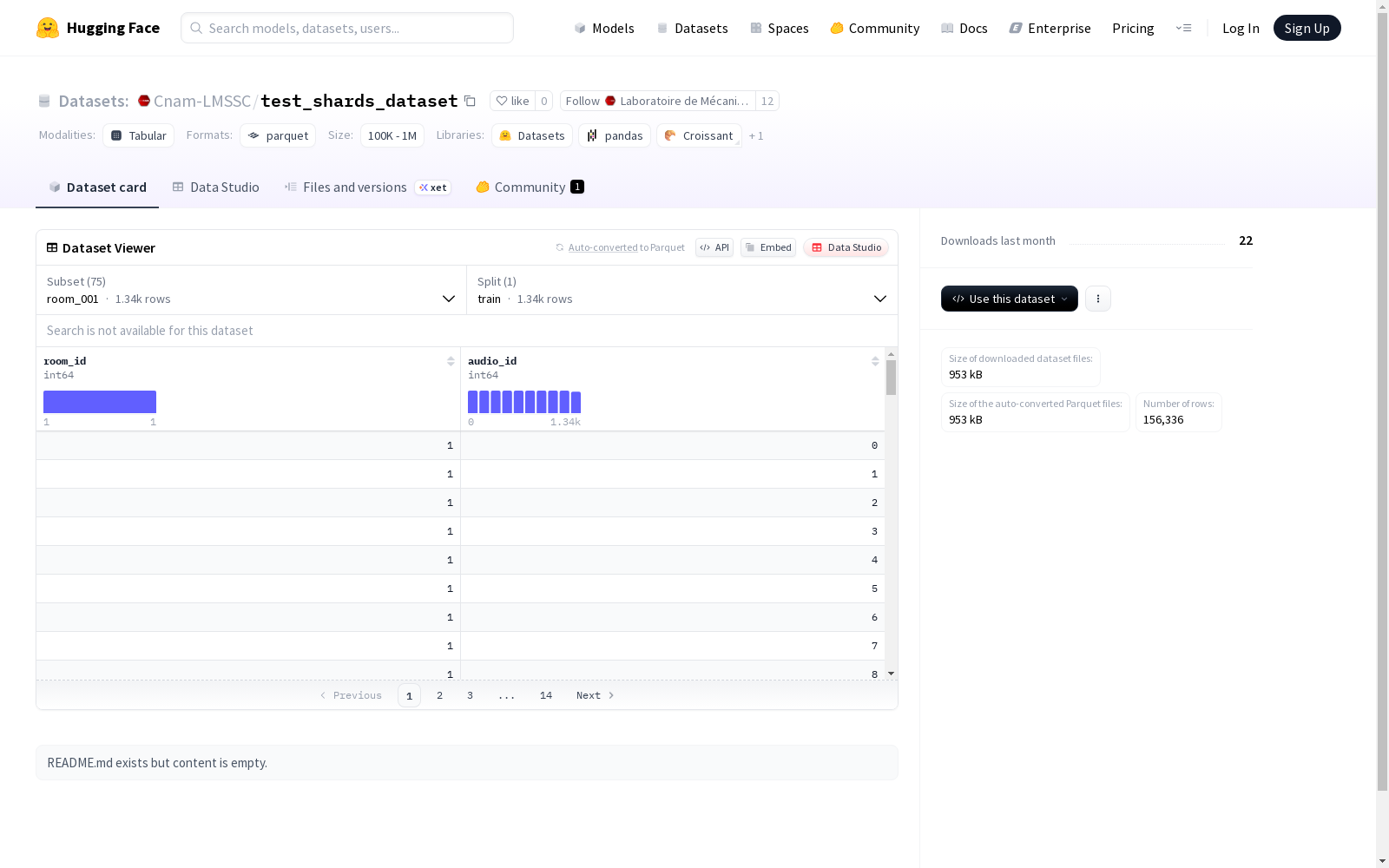Go to Datasets in the top navigation
Viewport: 1389px width, 868px height.
coord(692,28)
